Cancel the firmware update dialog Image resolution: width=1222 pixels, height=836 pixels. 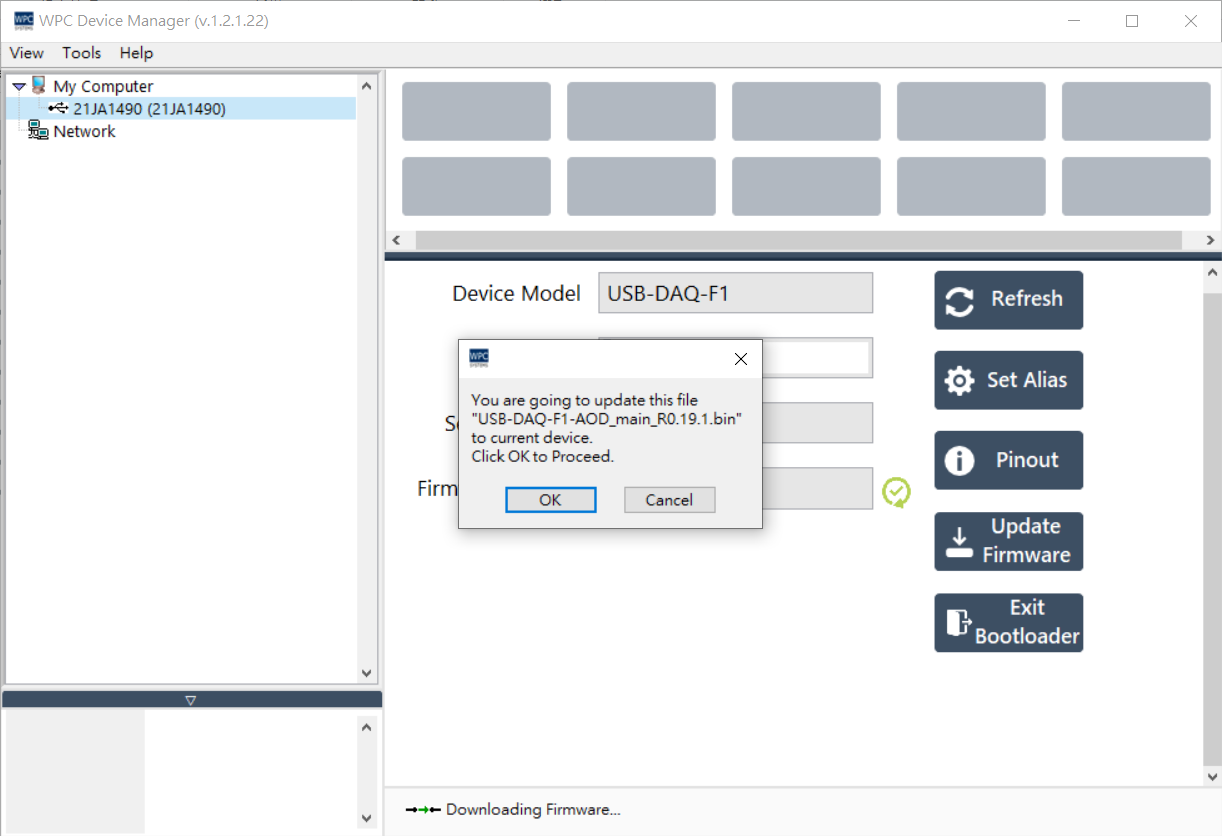pos(669,499)
